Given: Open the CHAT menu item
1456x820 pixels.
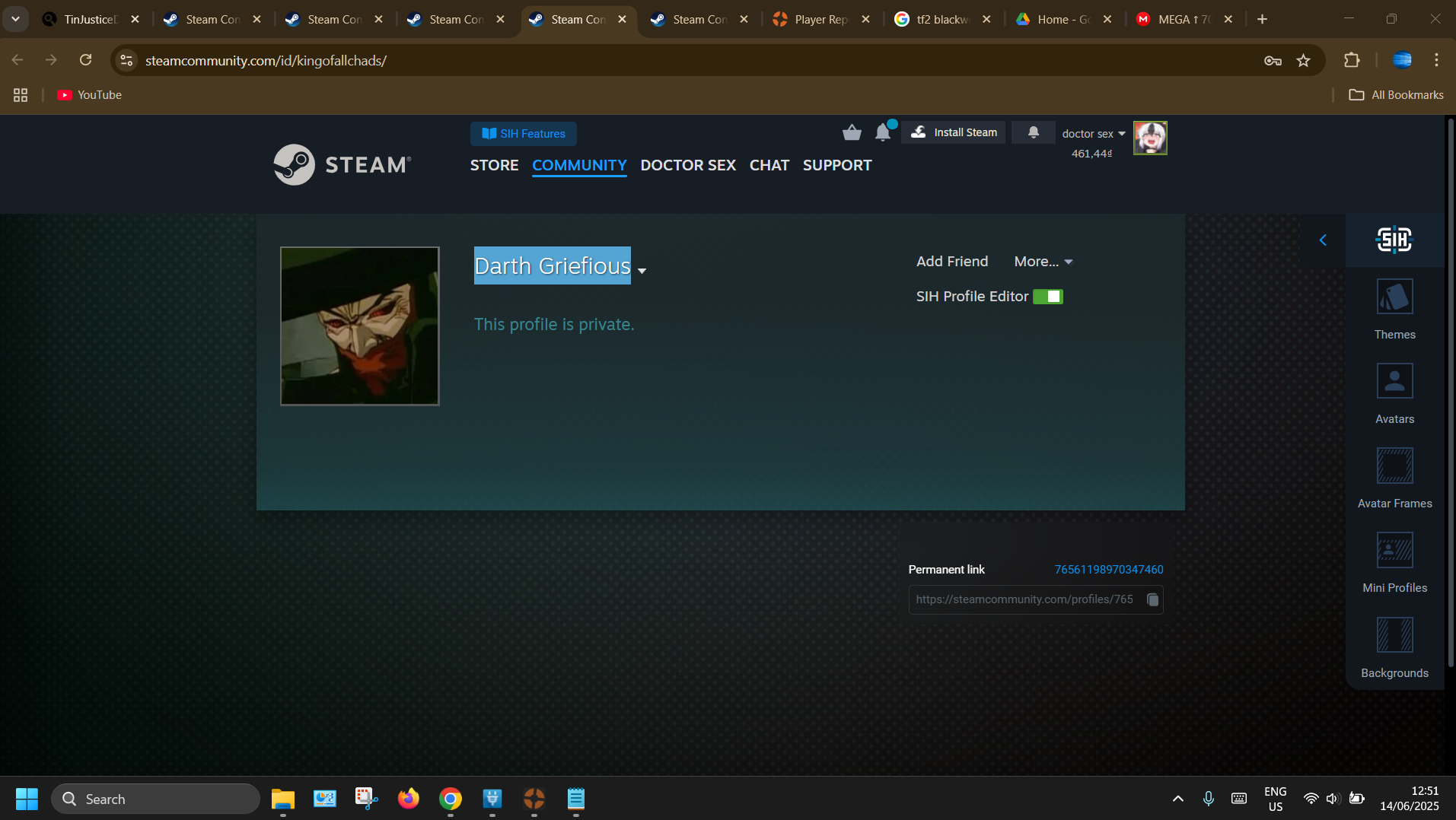Looking at the screenshot, I should (x=769, y=165).
